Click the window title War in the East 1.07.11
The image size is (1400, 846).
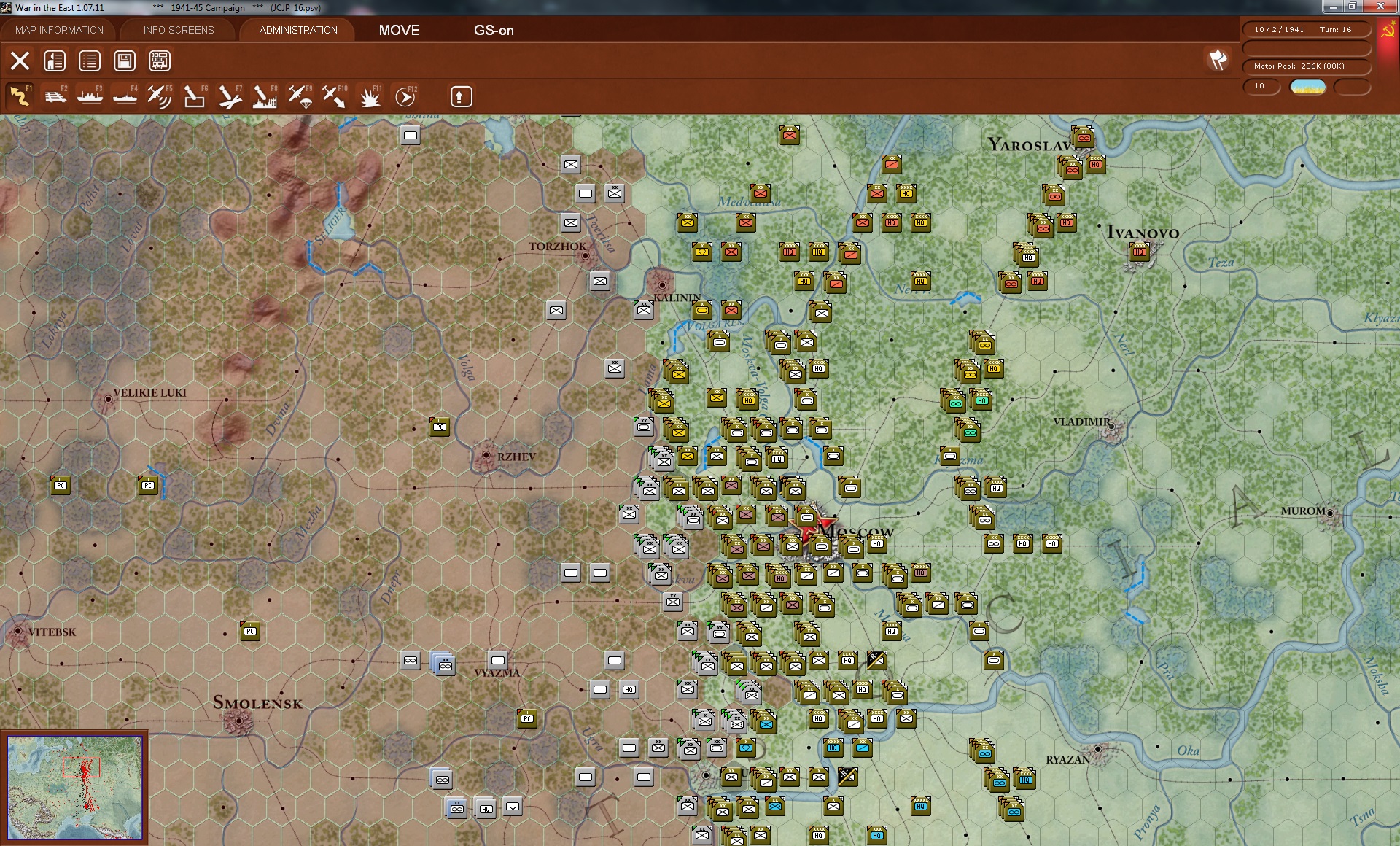(60, 8)
